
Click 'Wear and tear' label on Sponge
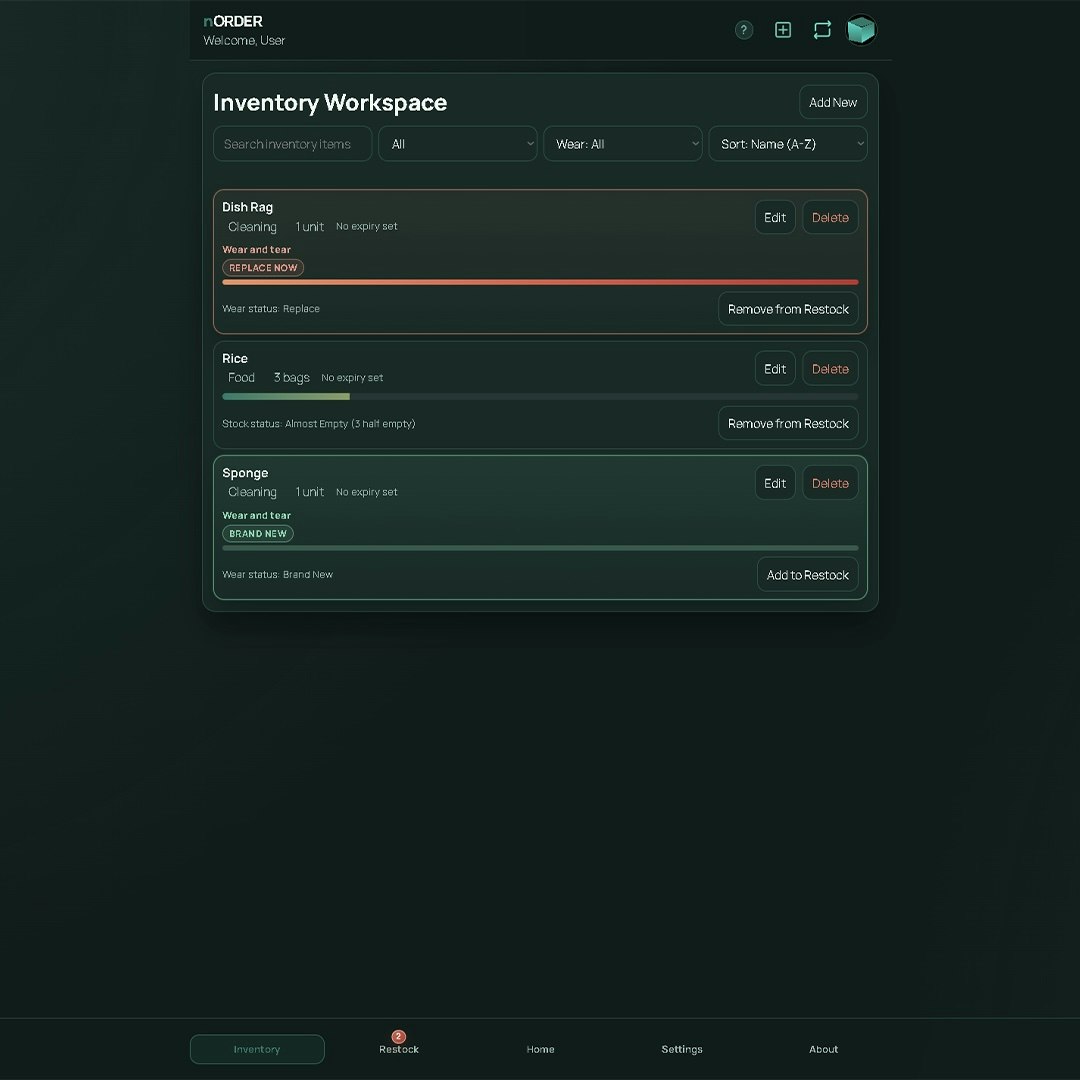coord(256,515)
